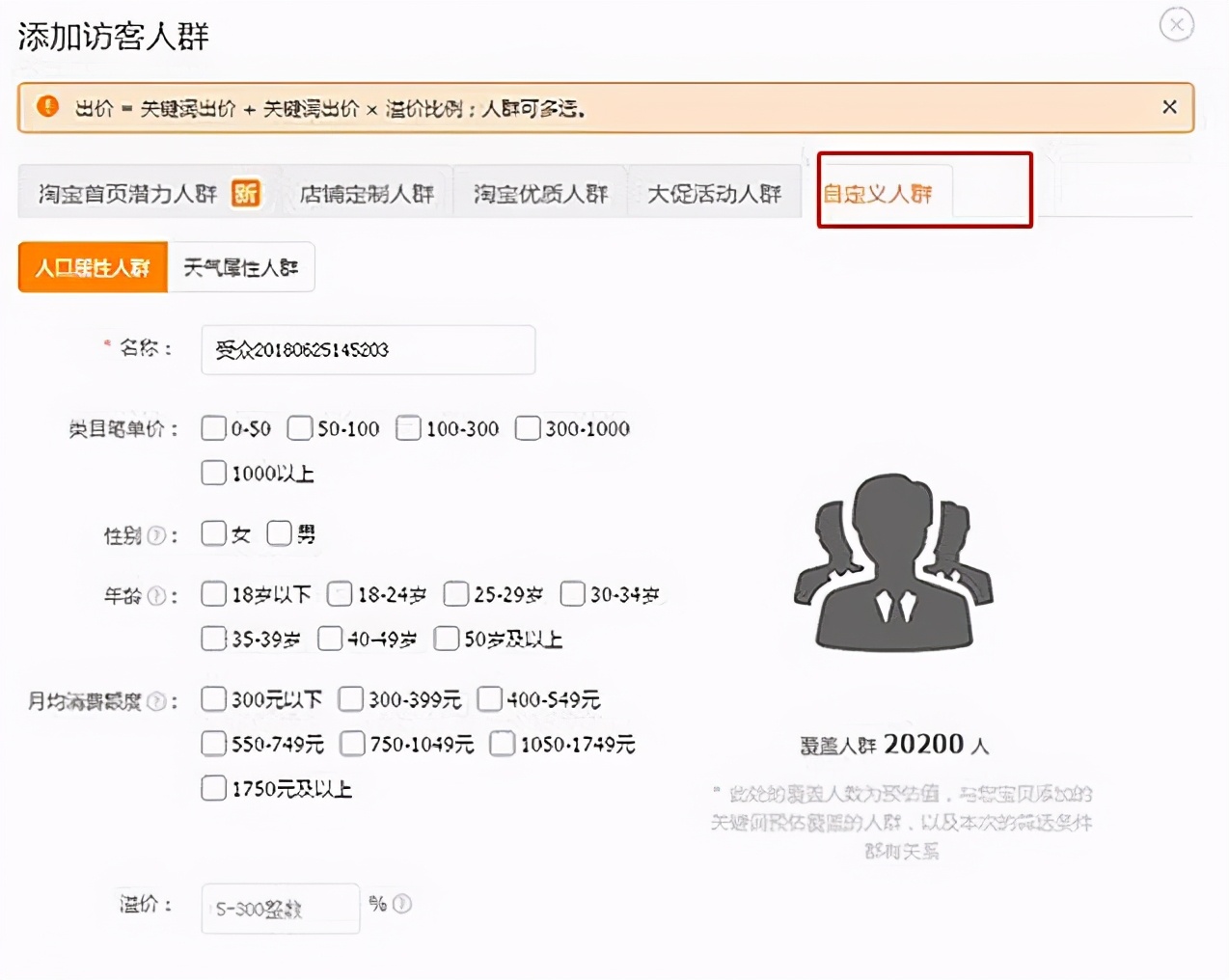This screenshot has width=1229, height=980.
Task: Check 1750元及以上 spending checkbox
Action: click(213, 788)
